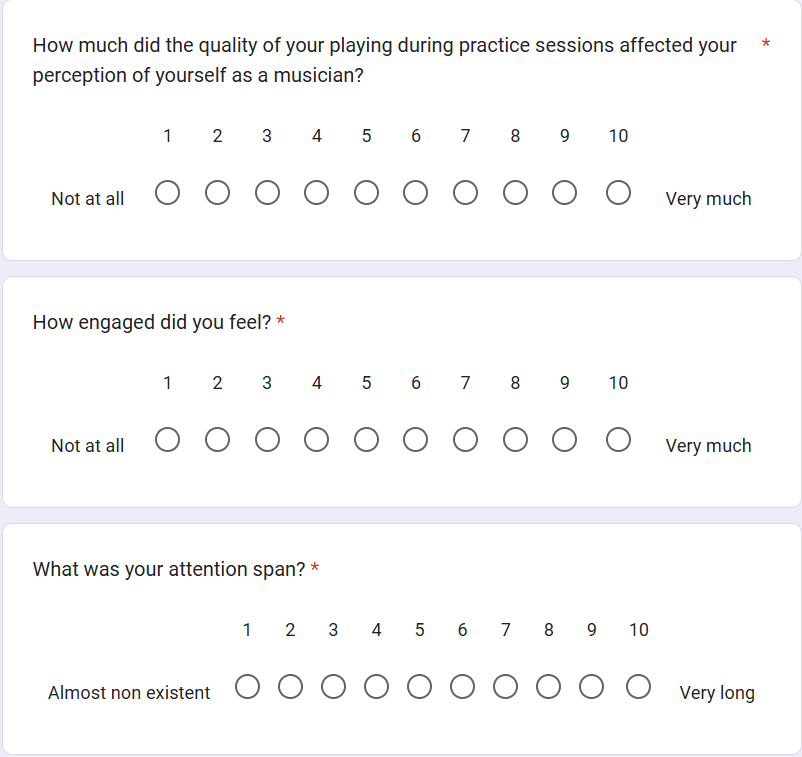
Task: Choose rating 7 for practice quality perception
Action: pyautogui.click(x=466, y=192)
